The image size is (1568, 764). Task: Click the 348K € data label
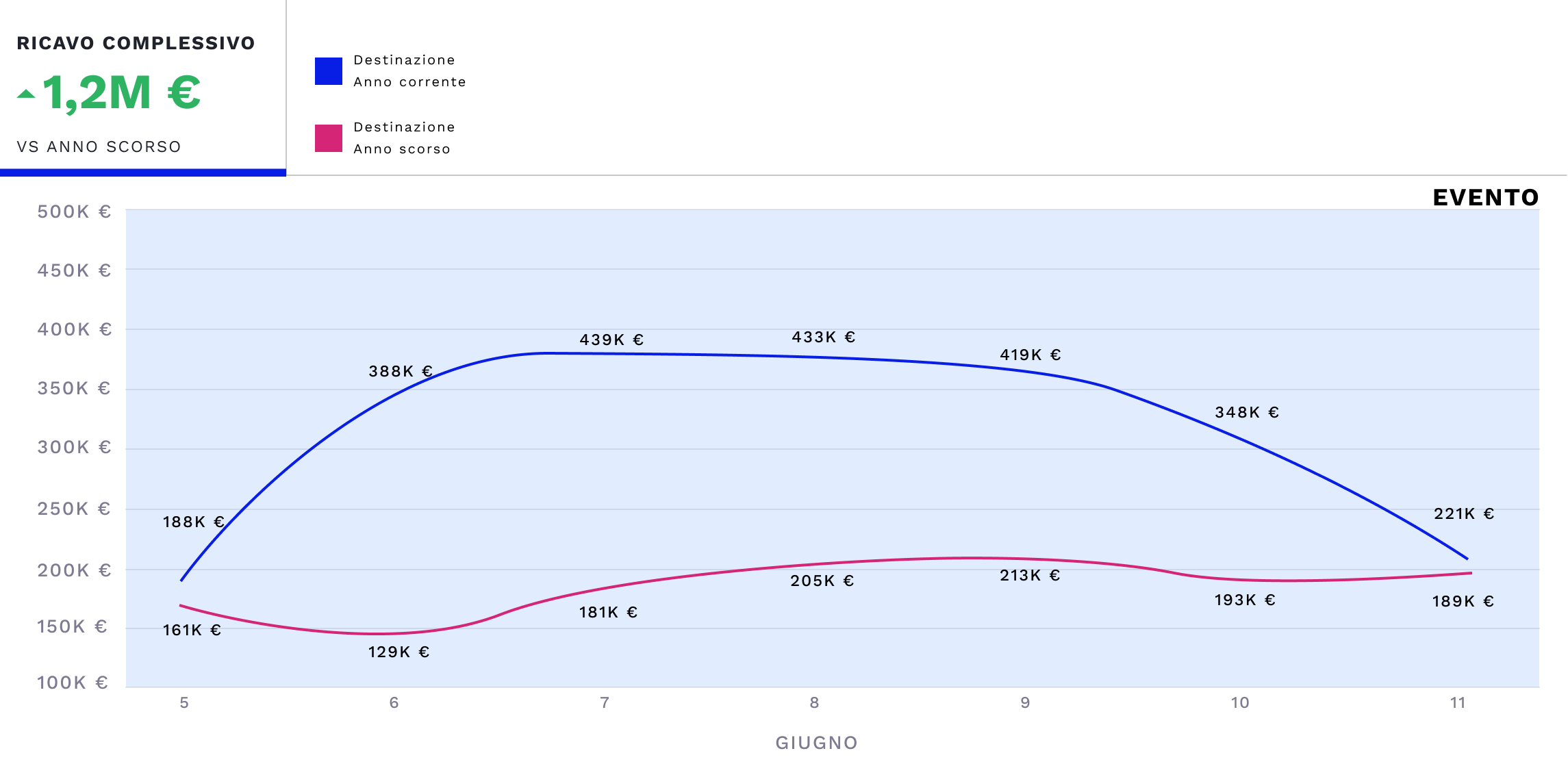tap(1247, 412)
